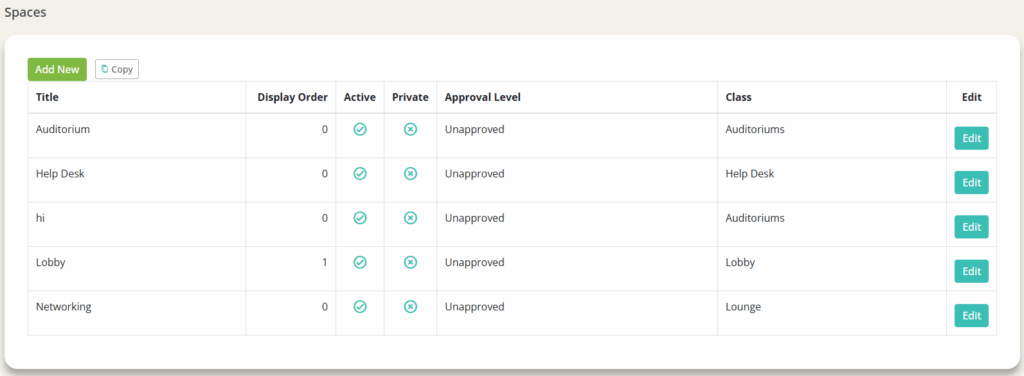1024x376 pixels.
Task: Click the Private cross icon for hi row
Action: (x=410, y=218)
